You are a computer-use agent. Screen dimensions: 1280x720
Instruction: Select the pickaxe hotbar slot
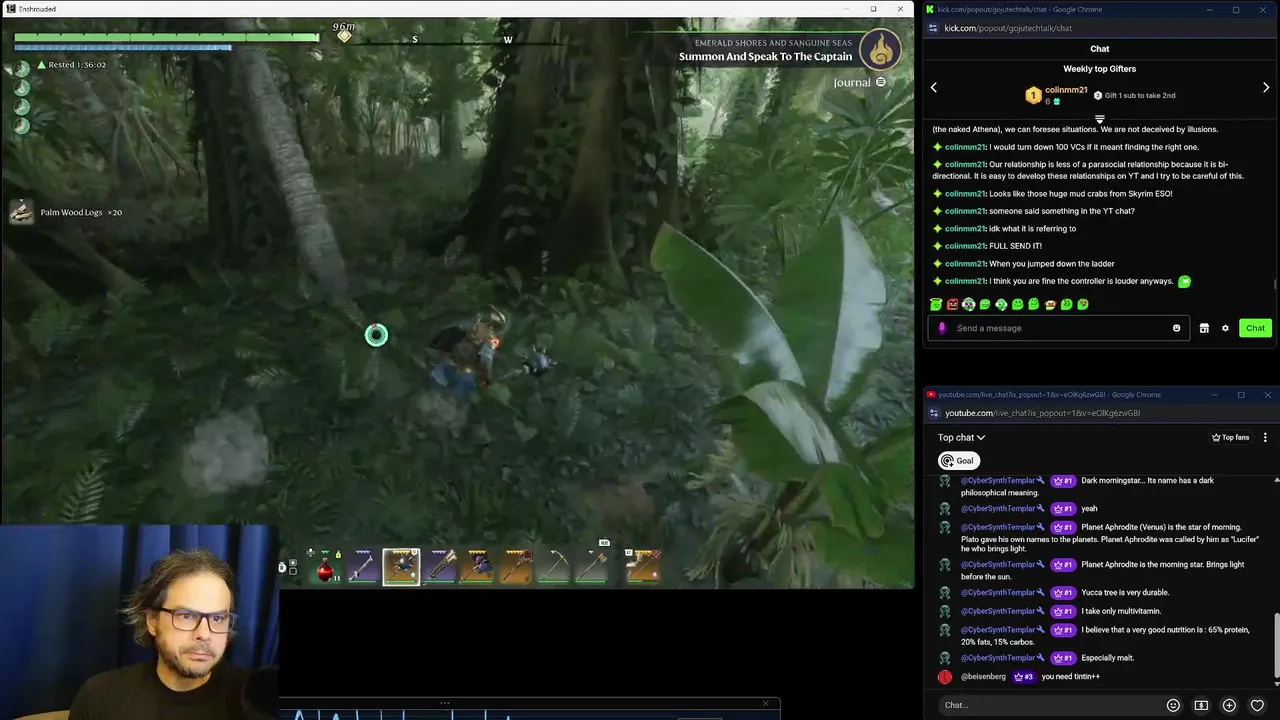(554, 567)
